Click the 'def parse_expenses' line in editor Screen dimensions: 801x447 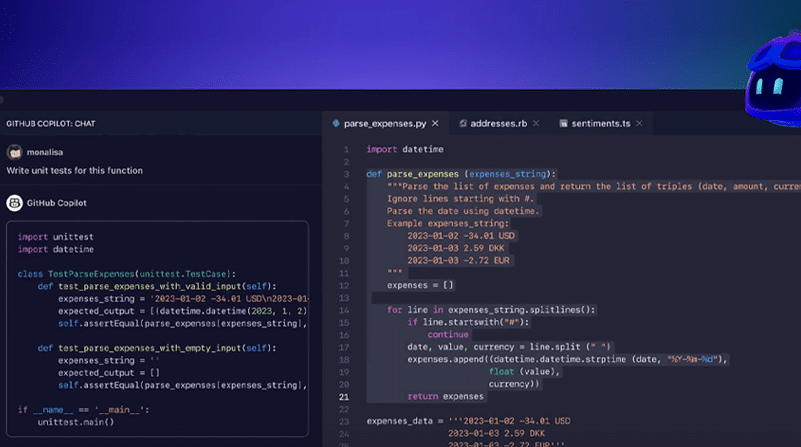pos(461,174)
